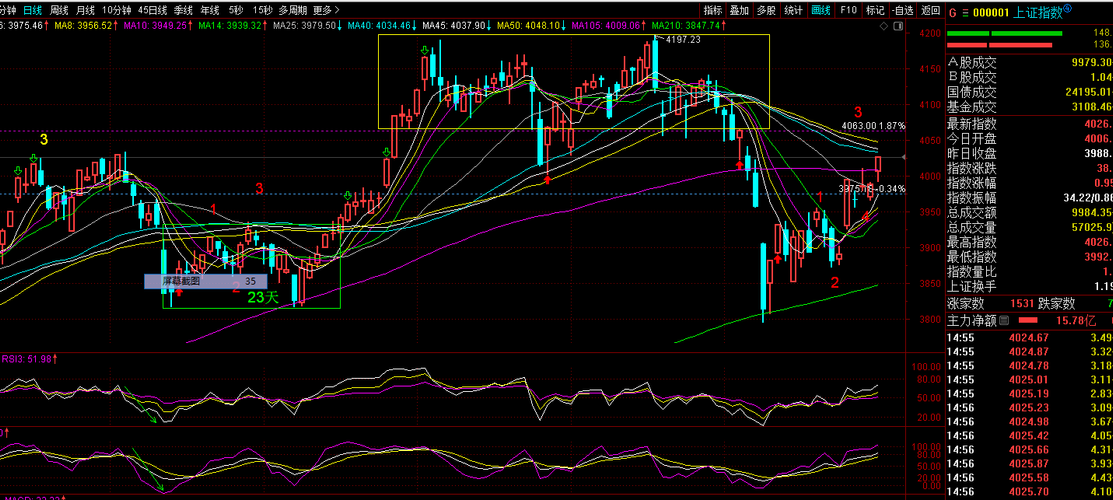Click the MA8 indicator value
1113x500 pixels.
(85, 26)
